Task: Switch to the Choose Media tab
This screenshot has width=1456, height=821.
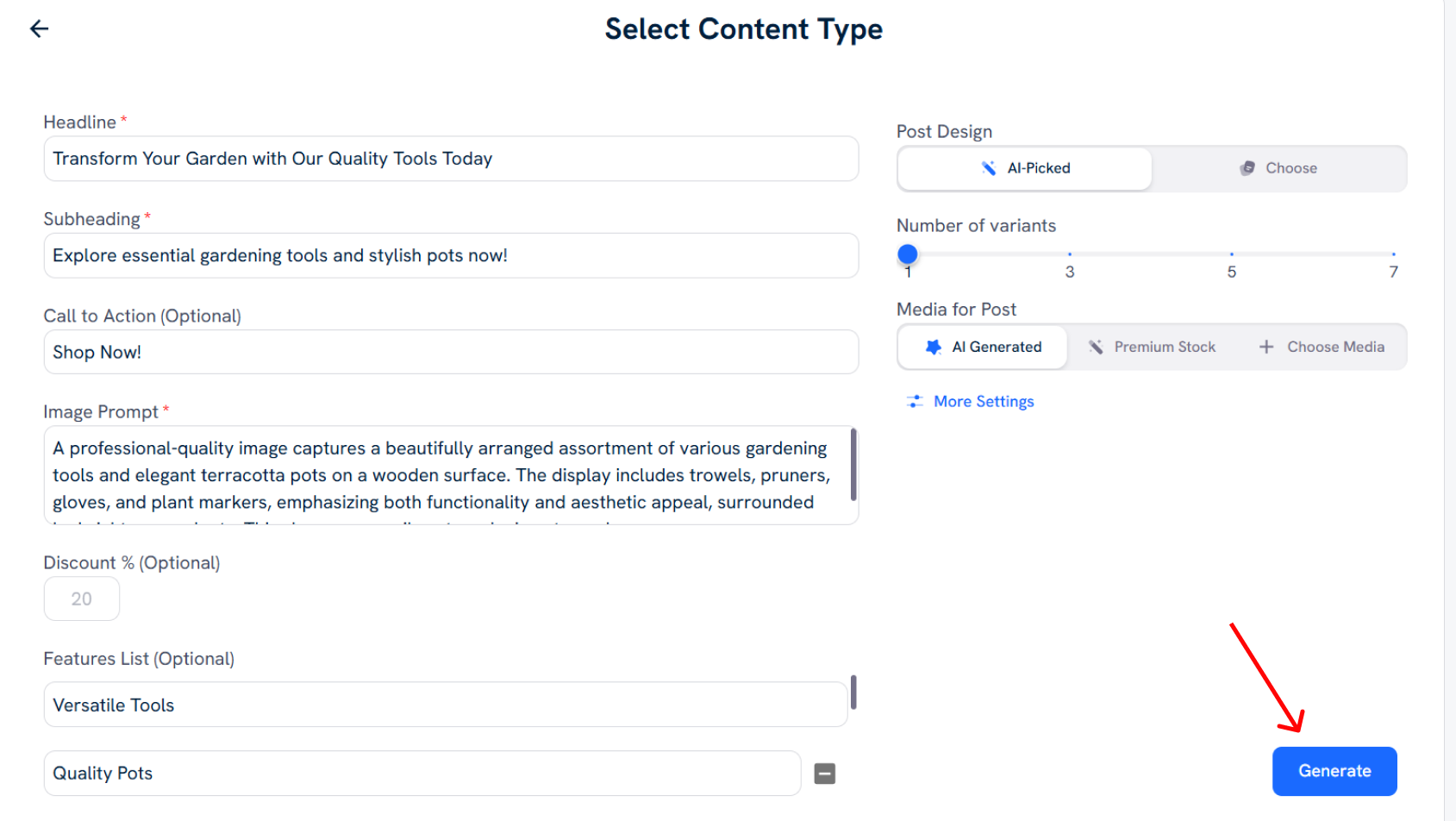Action: [x=1322, y=347]
